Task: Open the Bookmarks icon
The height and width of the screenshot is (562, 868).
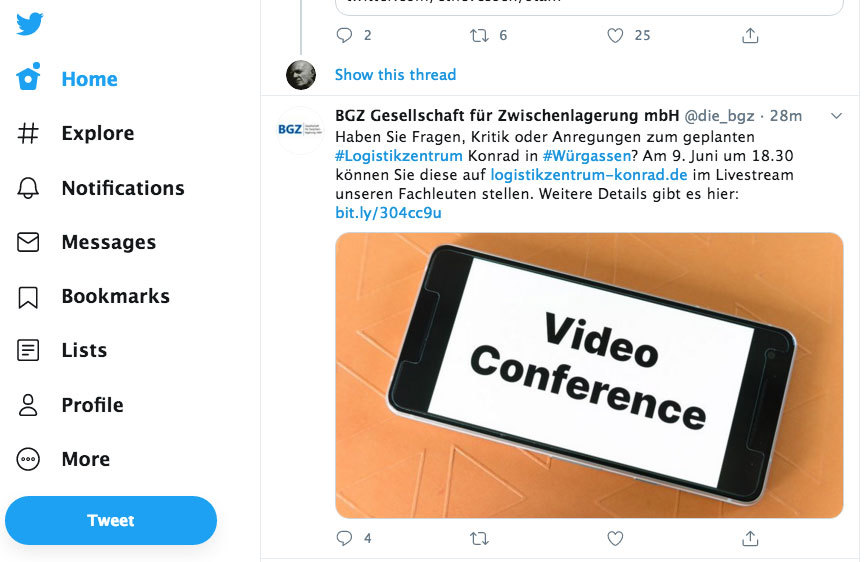Action: pos(28,297)
